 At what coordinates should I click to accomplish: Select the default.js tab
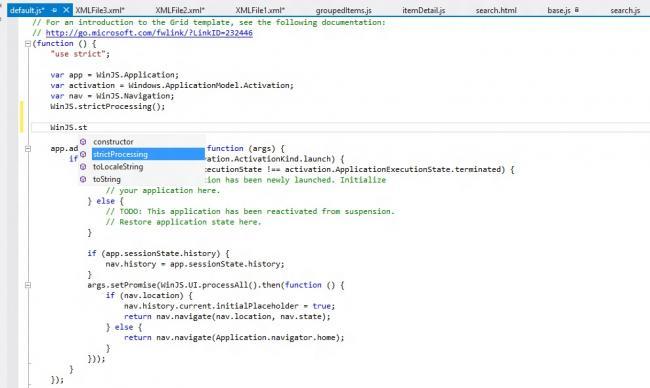[27, 10]
